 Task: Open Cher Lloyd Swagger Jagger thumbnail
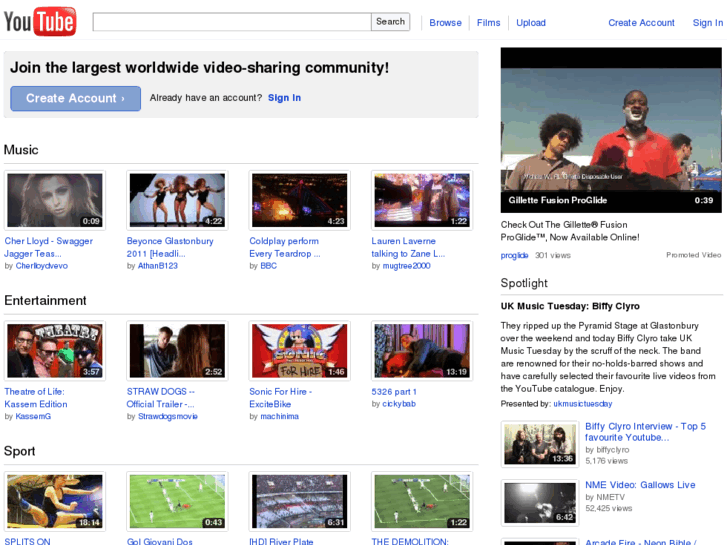pos(55,200)
